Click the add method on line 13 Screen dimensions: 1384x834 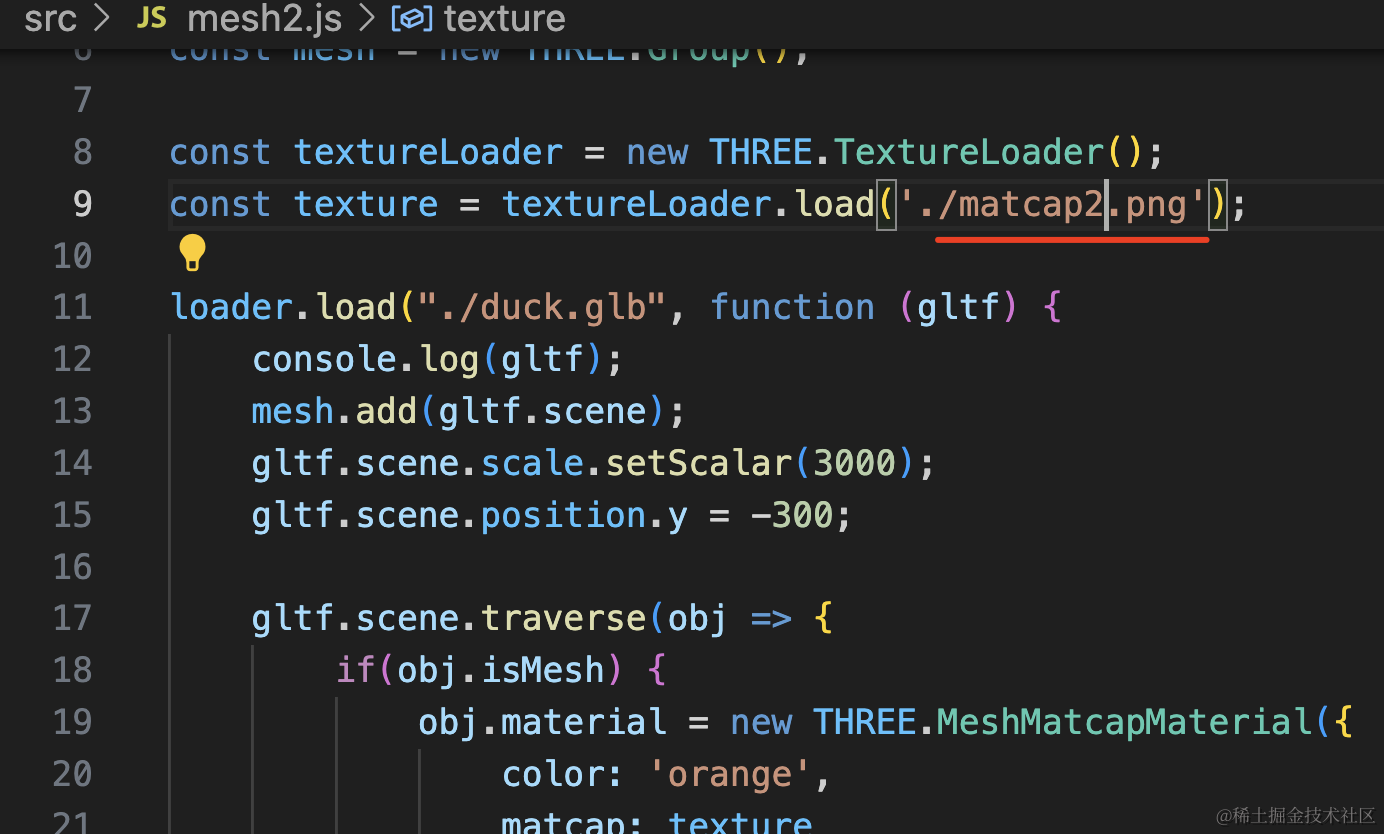click(386, 412)
